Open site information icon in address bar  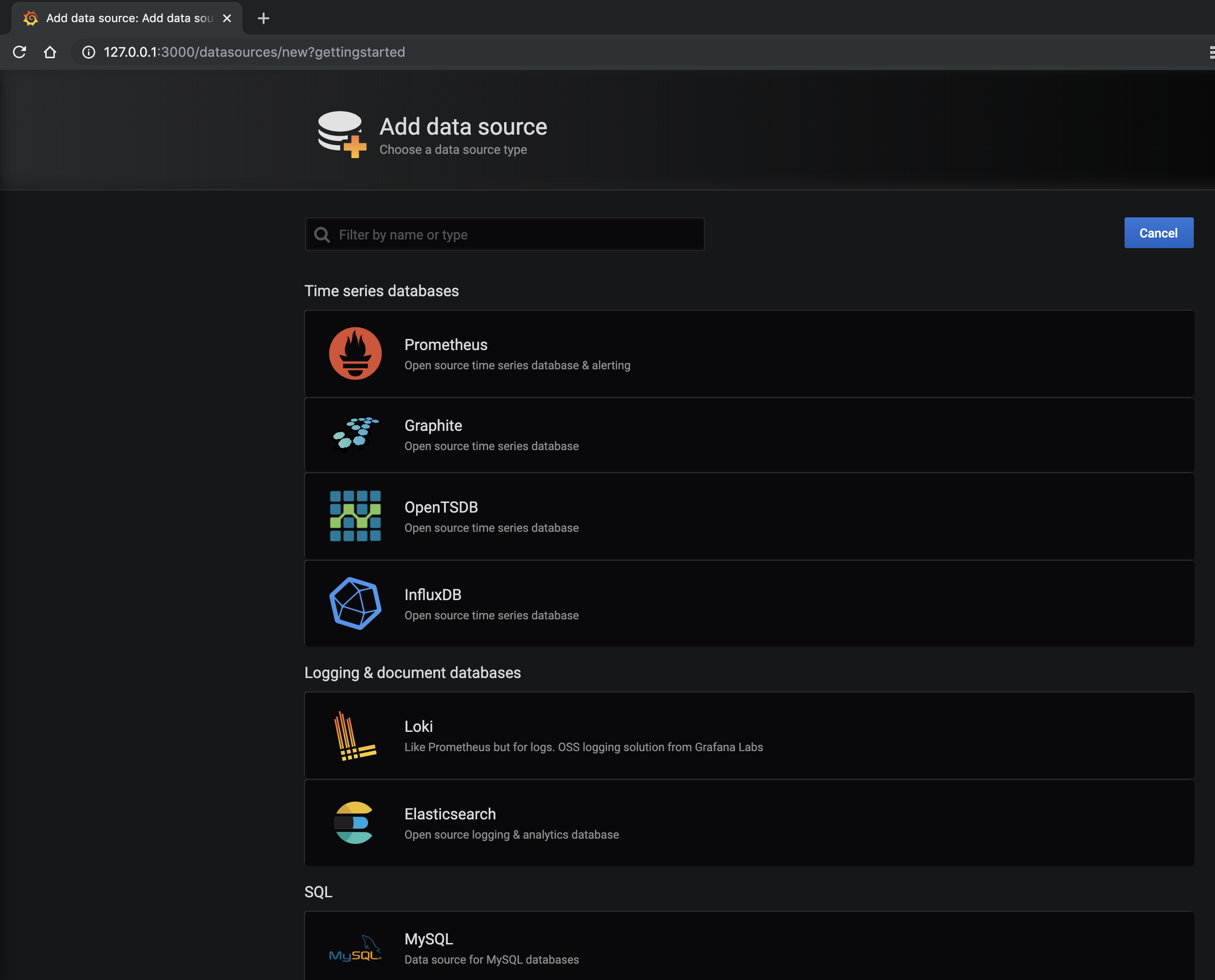click(x=89, y=52)
